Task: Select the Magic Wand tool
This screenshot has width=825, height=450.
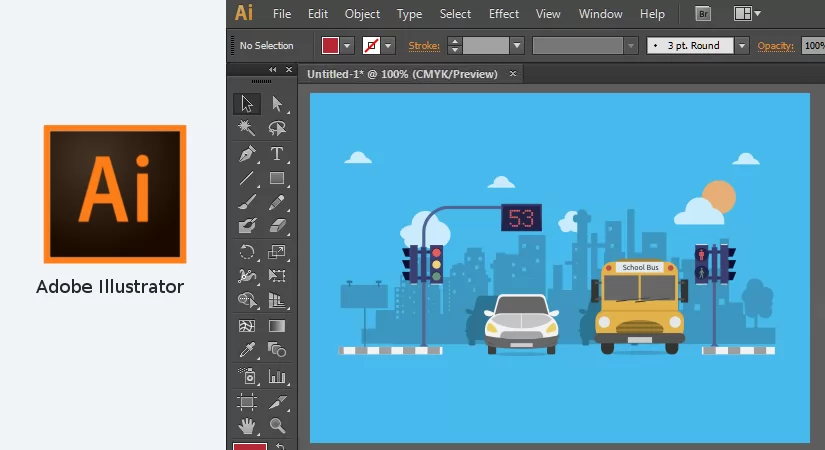Action: click(x=247, y=128)
